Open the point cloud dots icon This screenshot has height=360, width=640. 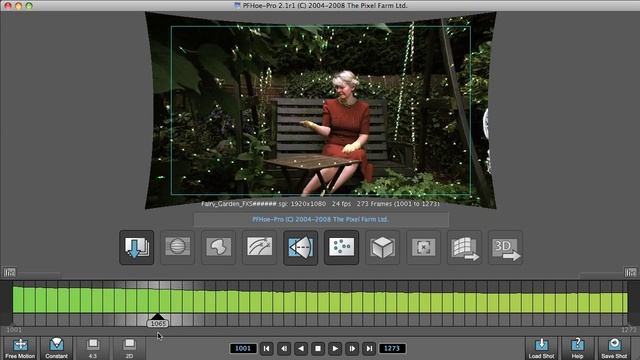click(342, 247)
